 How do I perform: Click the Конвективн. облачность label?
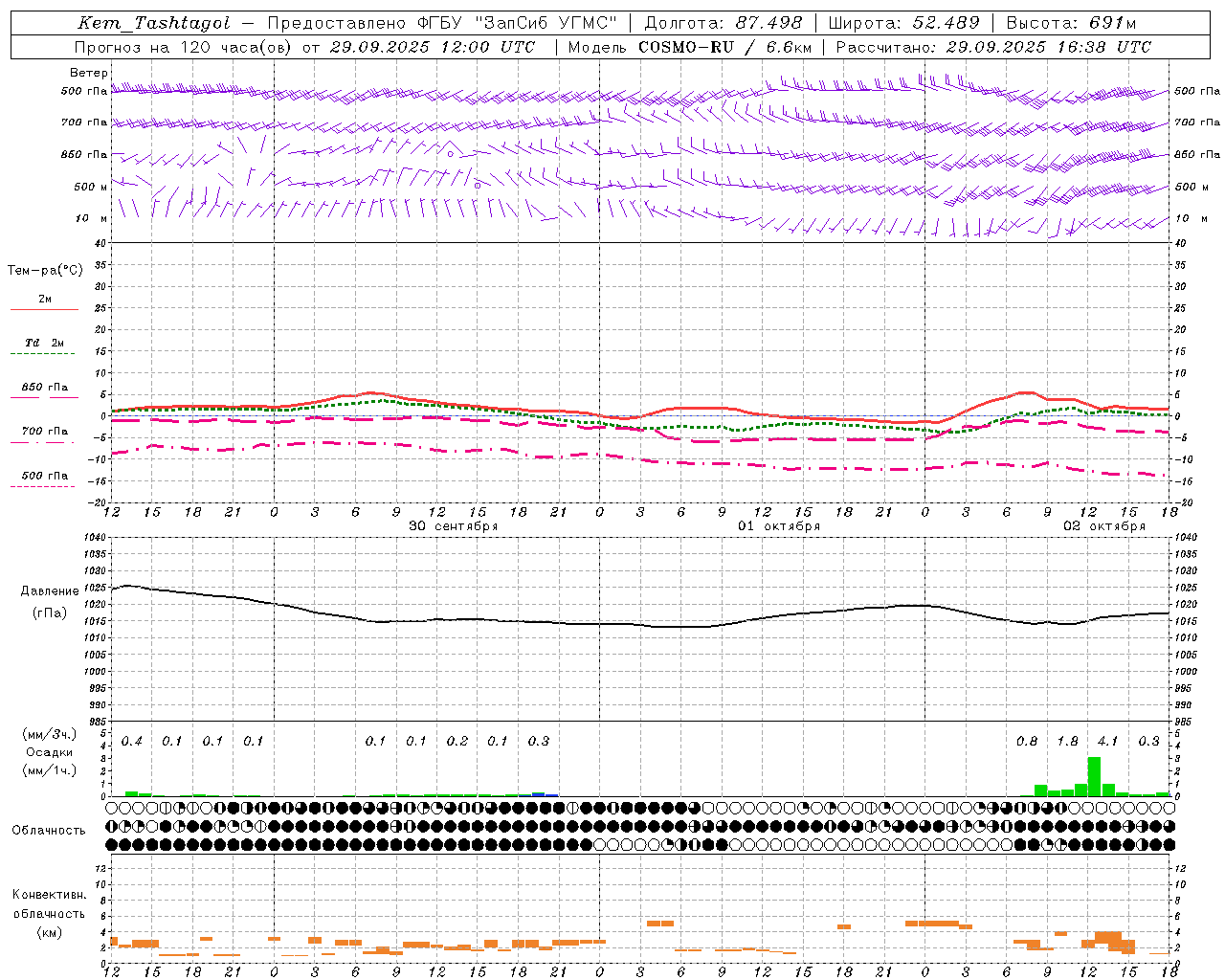[50, 904]
